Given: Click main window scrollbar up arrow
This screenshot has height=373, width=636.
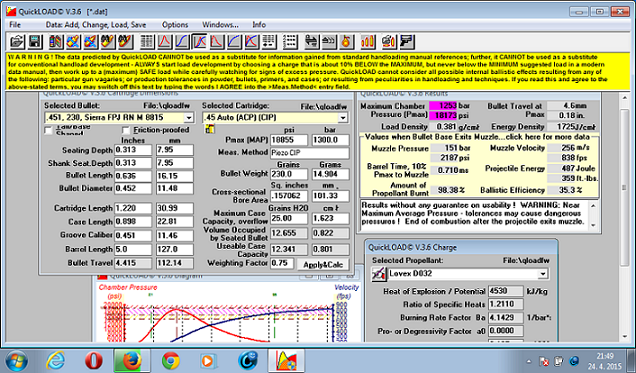Looking at the screenshot, I should [624, 98].
